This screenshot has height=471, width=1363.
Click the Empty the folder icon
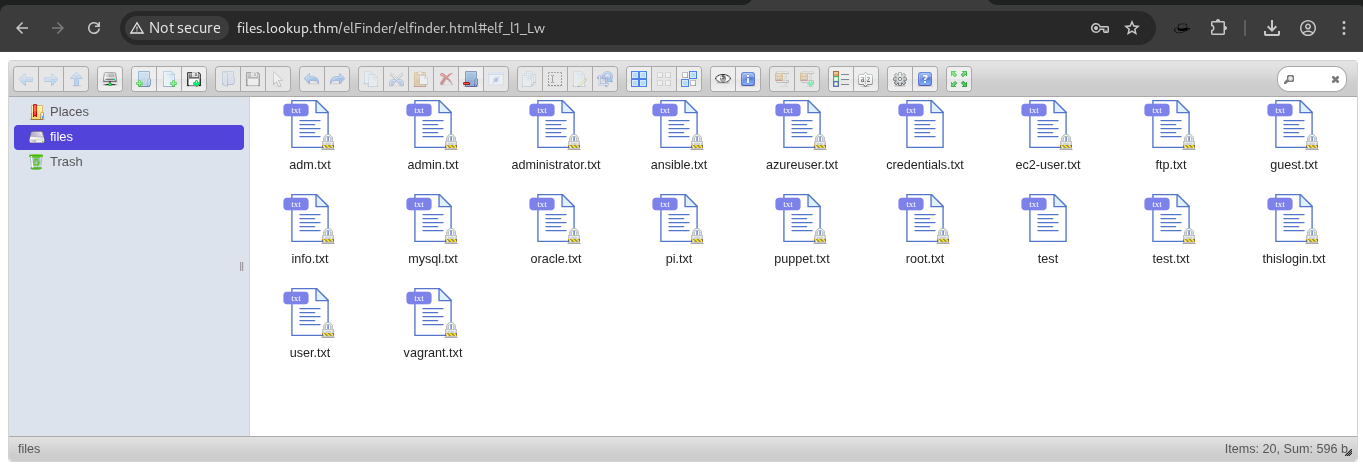point(471,79)
